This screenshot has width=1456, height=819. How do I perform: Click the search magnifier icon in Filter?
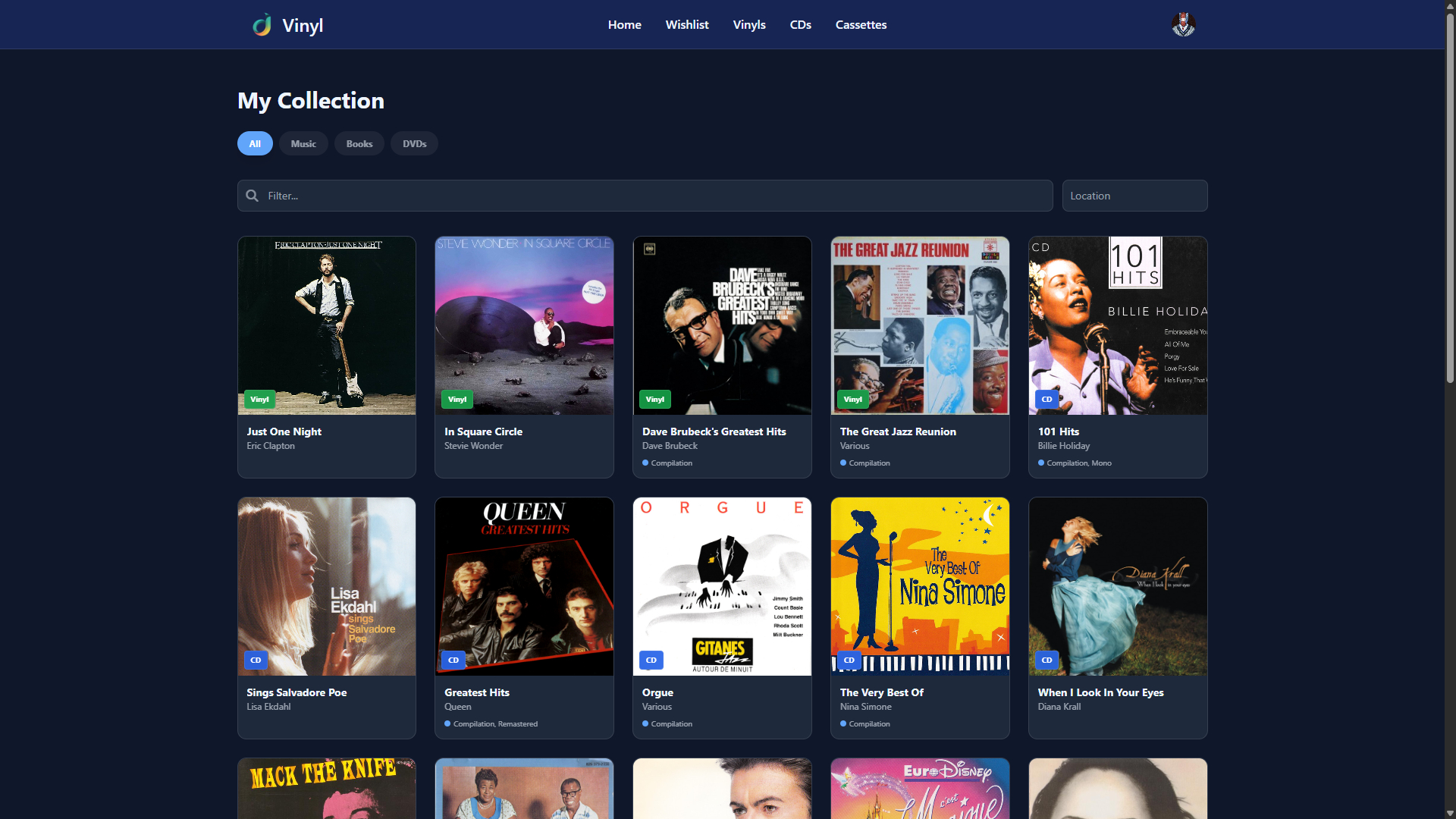(253, 196)
